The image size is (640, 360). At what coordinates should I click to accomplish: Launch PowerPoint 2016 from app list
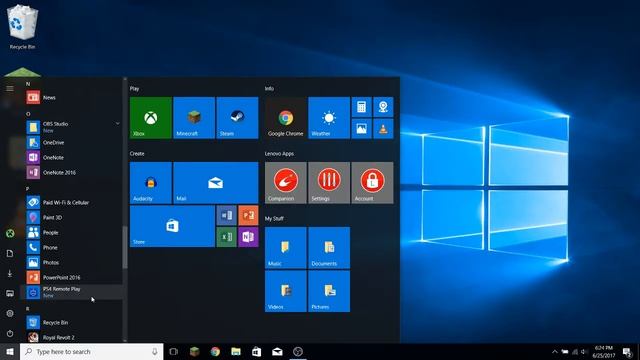[71, 278]
